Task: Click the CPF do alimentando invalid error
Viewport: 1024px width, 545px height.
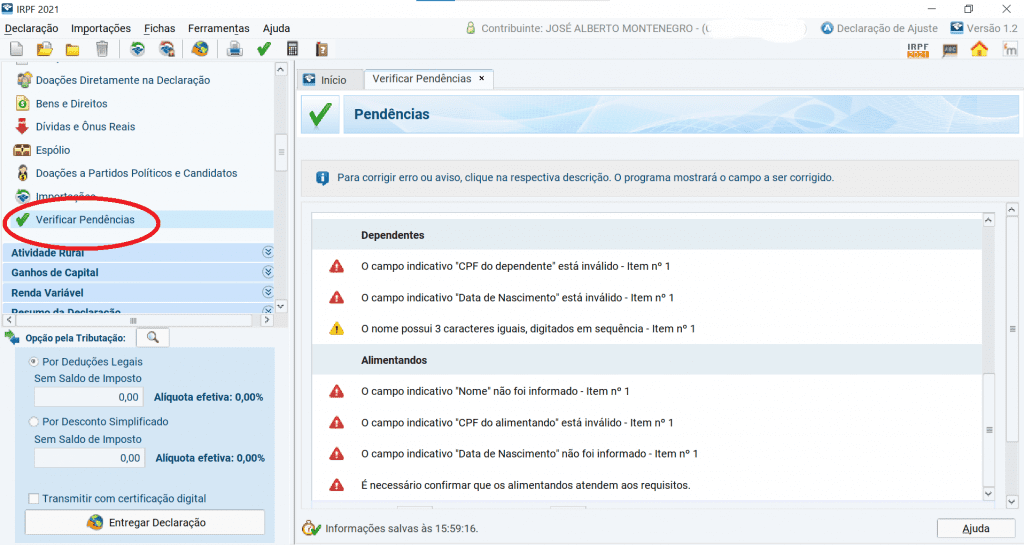Action: [517, 422]
